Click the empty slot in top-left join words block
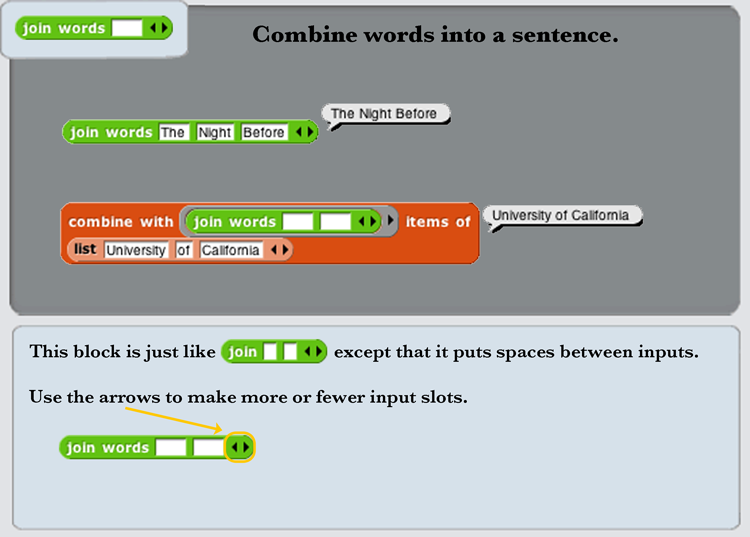 127,29
